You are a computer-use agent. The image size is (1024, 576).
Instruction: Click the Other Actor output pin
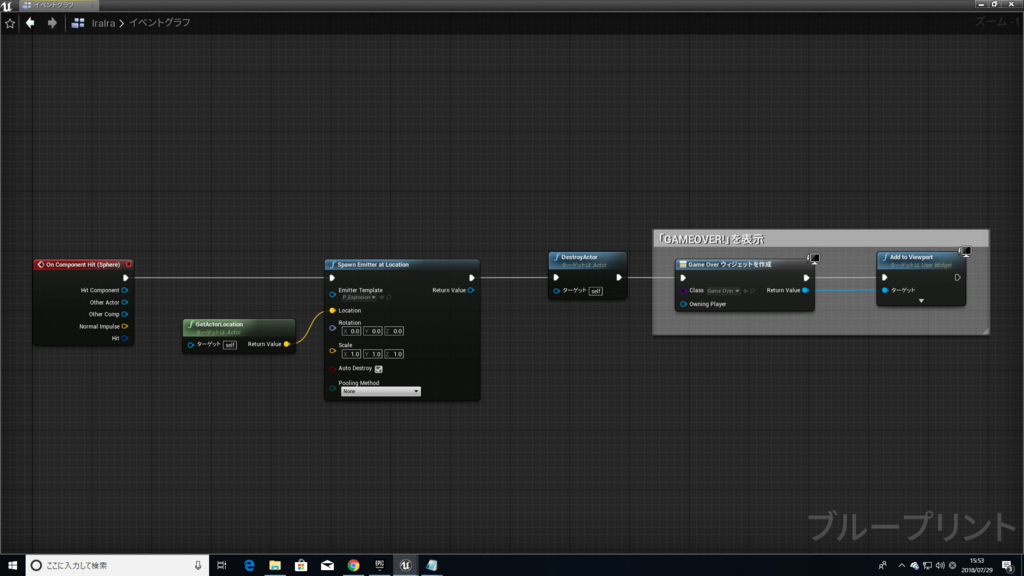coord(125,302)
